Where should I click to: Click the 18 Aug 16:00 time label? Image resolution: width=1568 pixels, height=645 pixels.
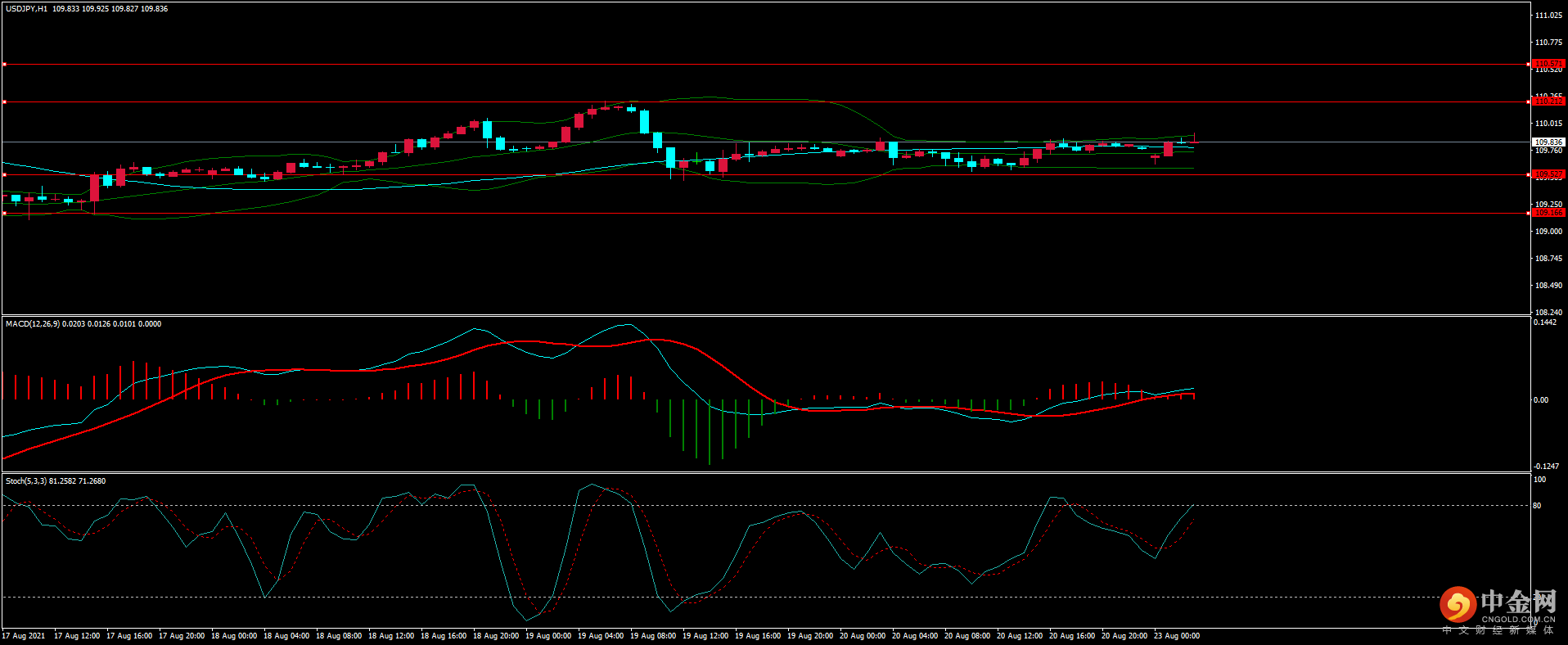(444, 636)
